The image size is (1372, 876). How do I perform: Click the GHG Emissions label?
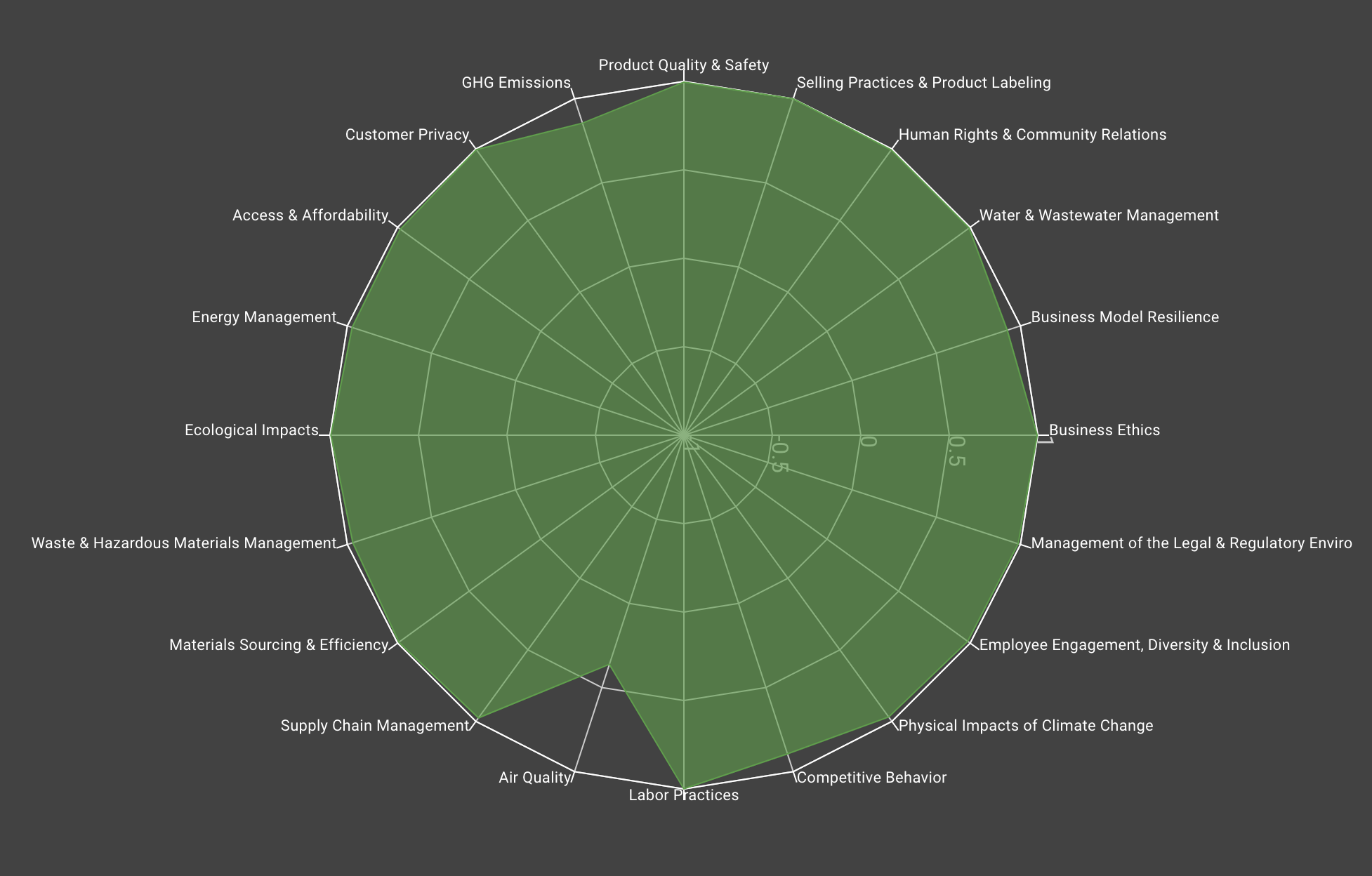point(516,82)
